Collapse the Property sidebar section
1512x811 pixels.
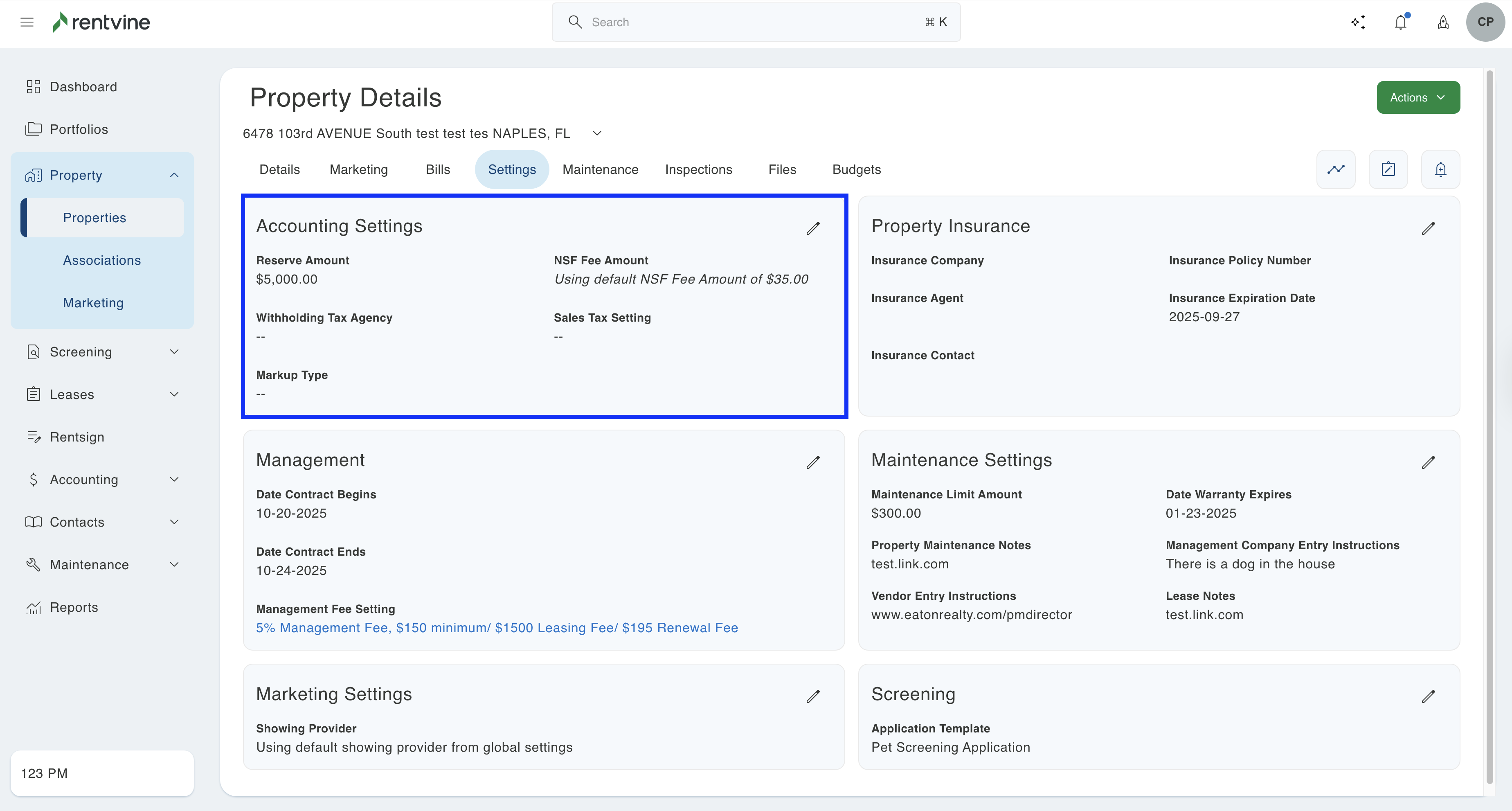tap(174, 175)
